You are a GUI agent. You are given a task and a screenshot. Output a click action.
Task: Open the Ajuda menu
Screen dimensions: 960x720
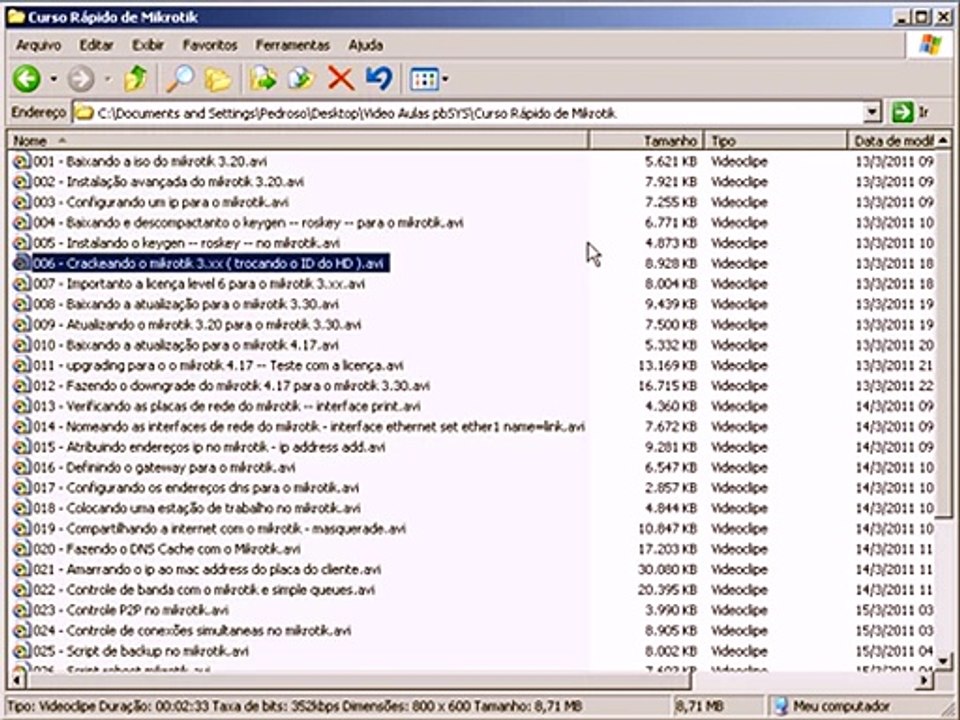[x=366, y=45]
